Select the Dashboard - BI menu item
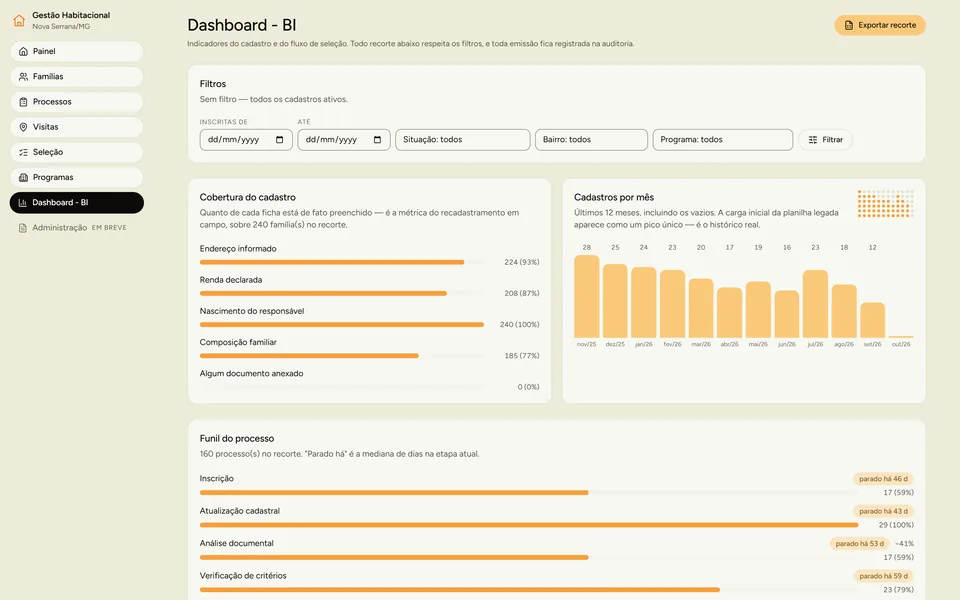The image size is (960, 600). point(77,203)
